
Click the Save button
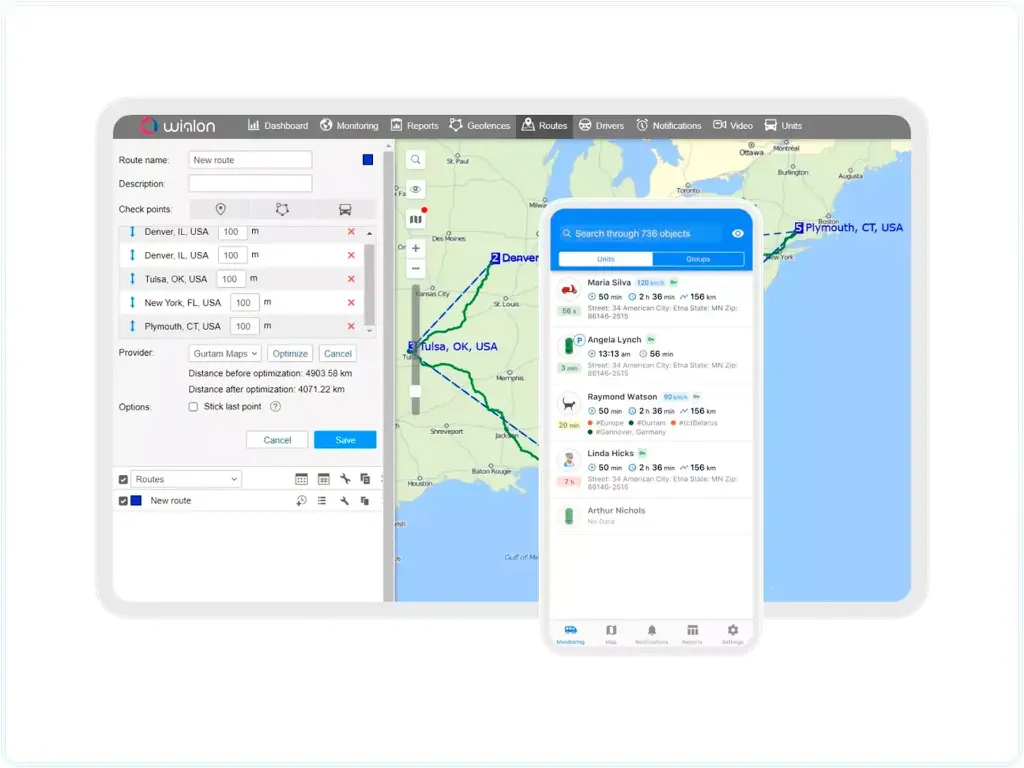[345, 440]
